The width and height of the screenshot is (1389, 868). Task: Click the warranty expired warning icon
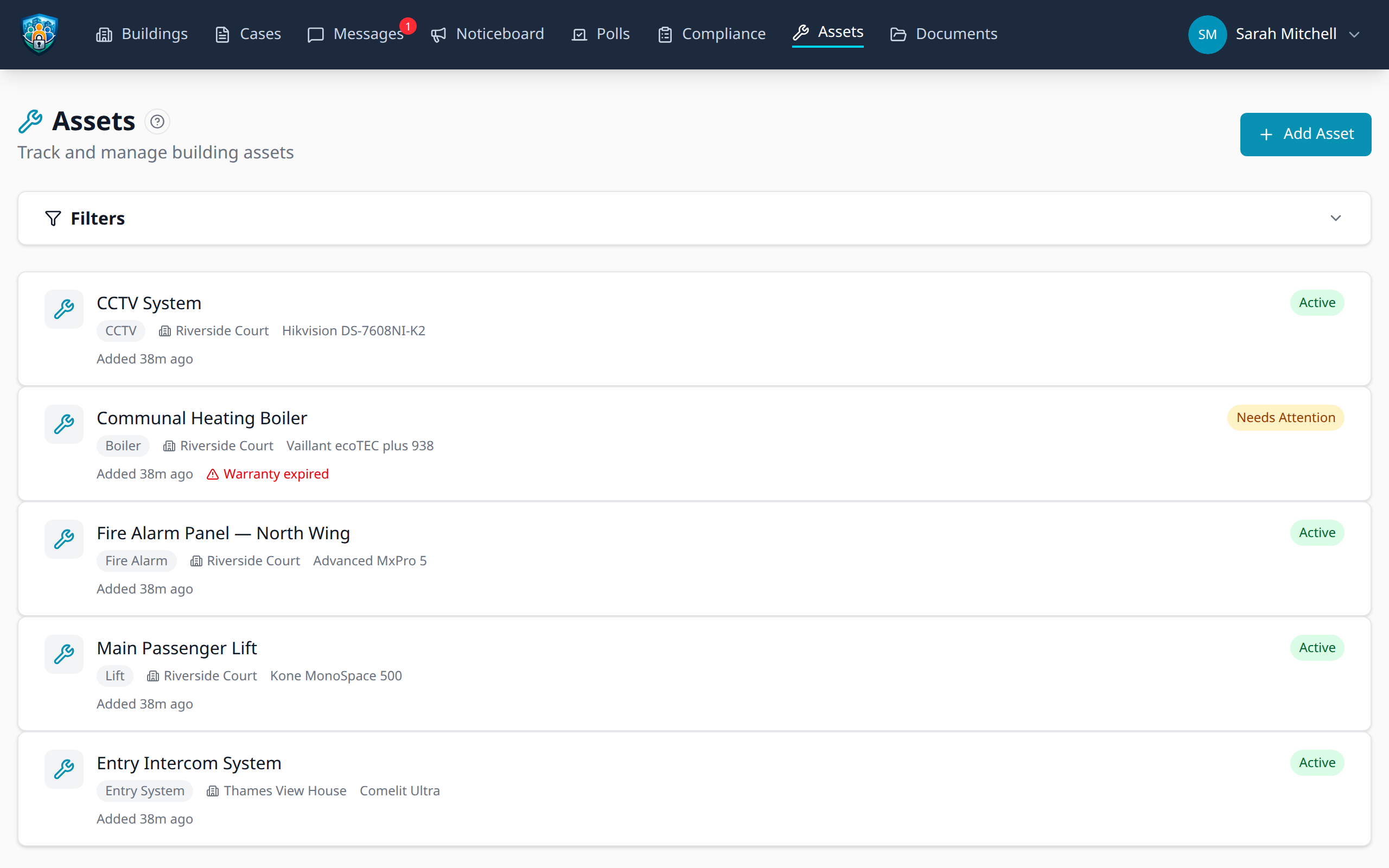[212, 474]
